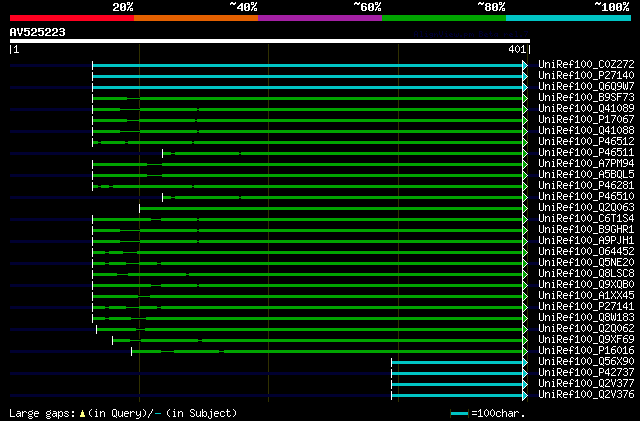Select the label UniRef100_Q9XF69
This screenshot has width=640, height=421.
(x=586, y=340)
